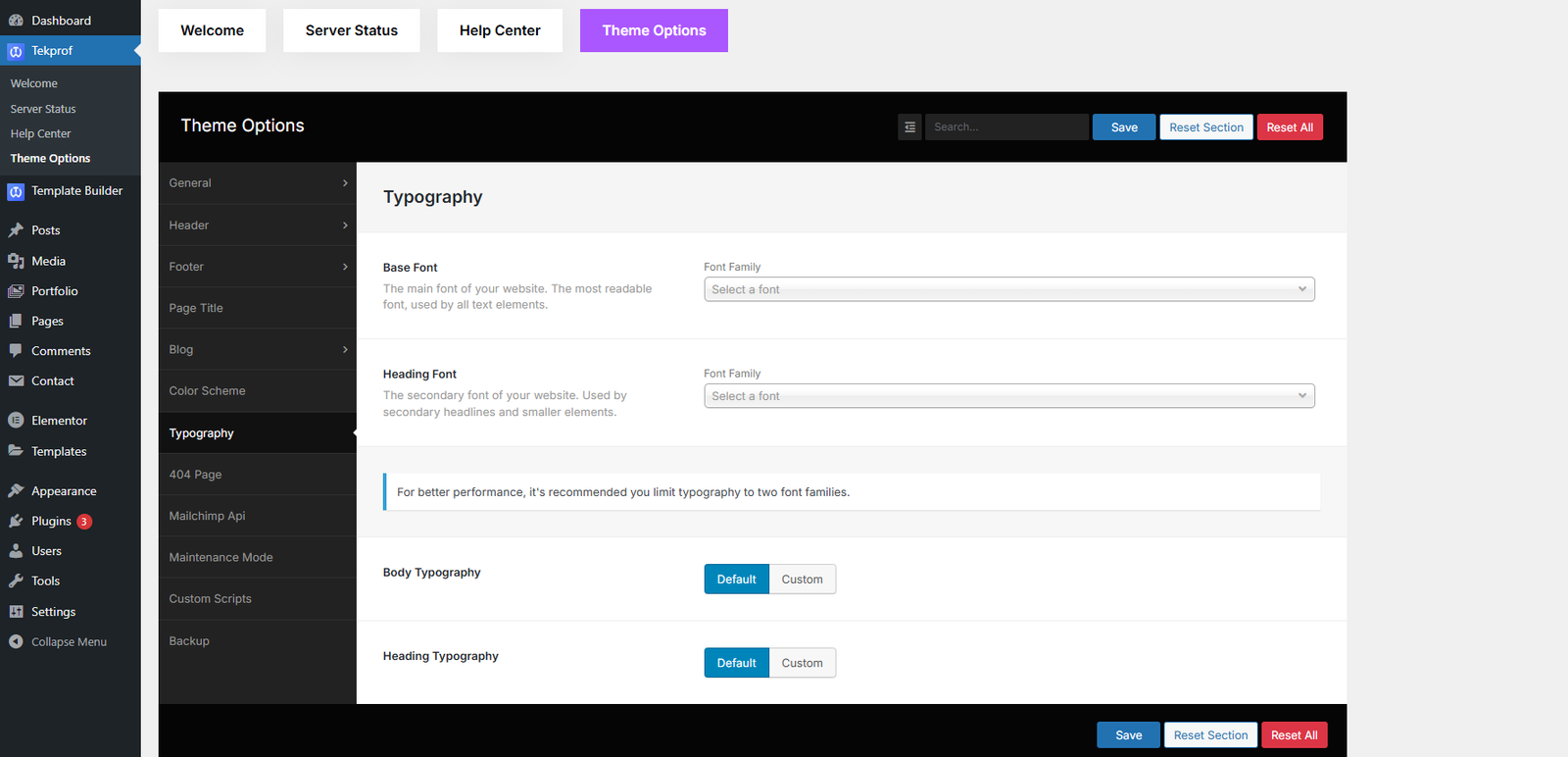
Task: Click the theme options Search field
Action: coord(1006,127)
